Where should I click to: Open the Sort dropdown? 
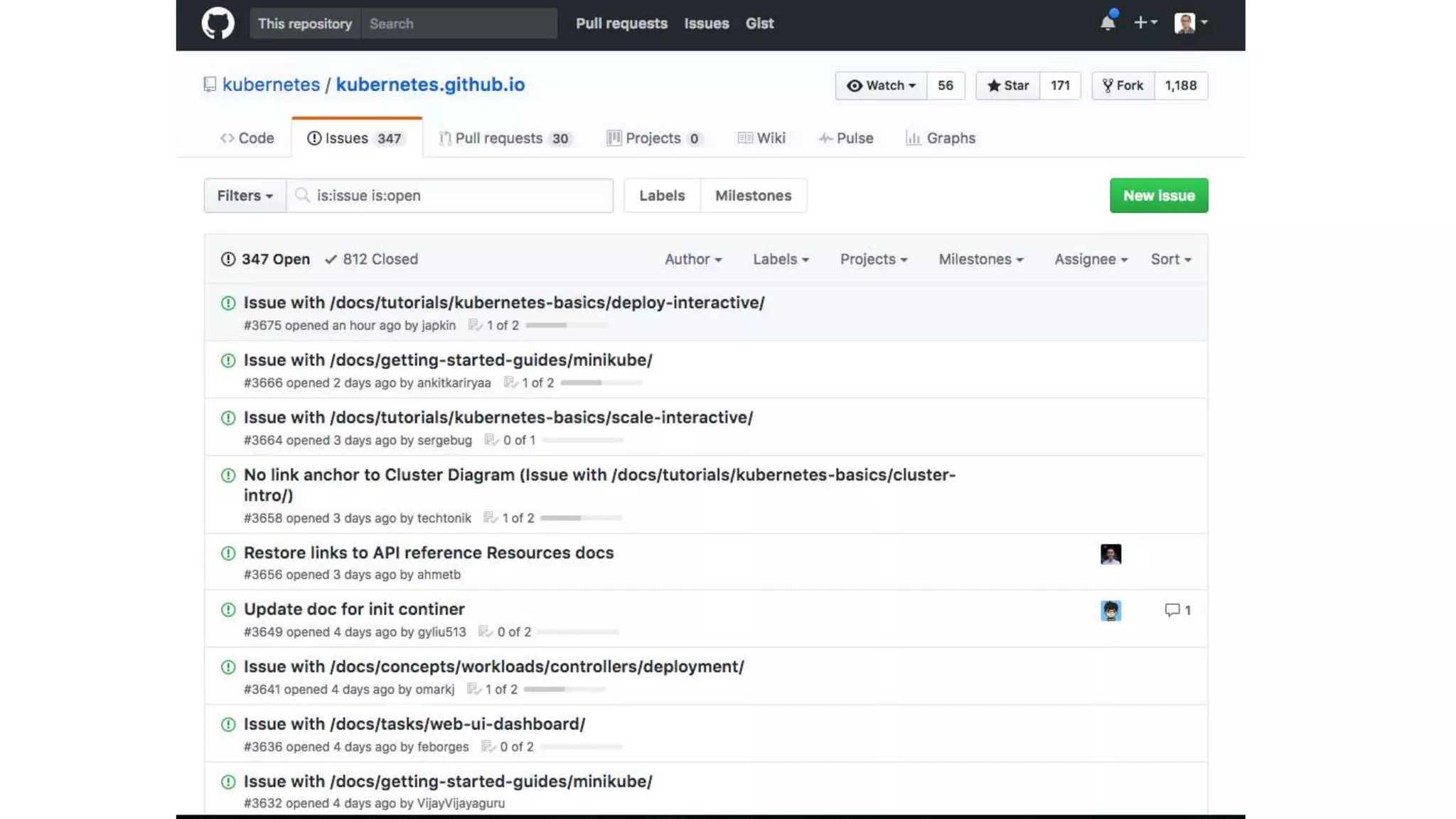pos(1171,259)
